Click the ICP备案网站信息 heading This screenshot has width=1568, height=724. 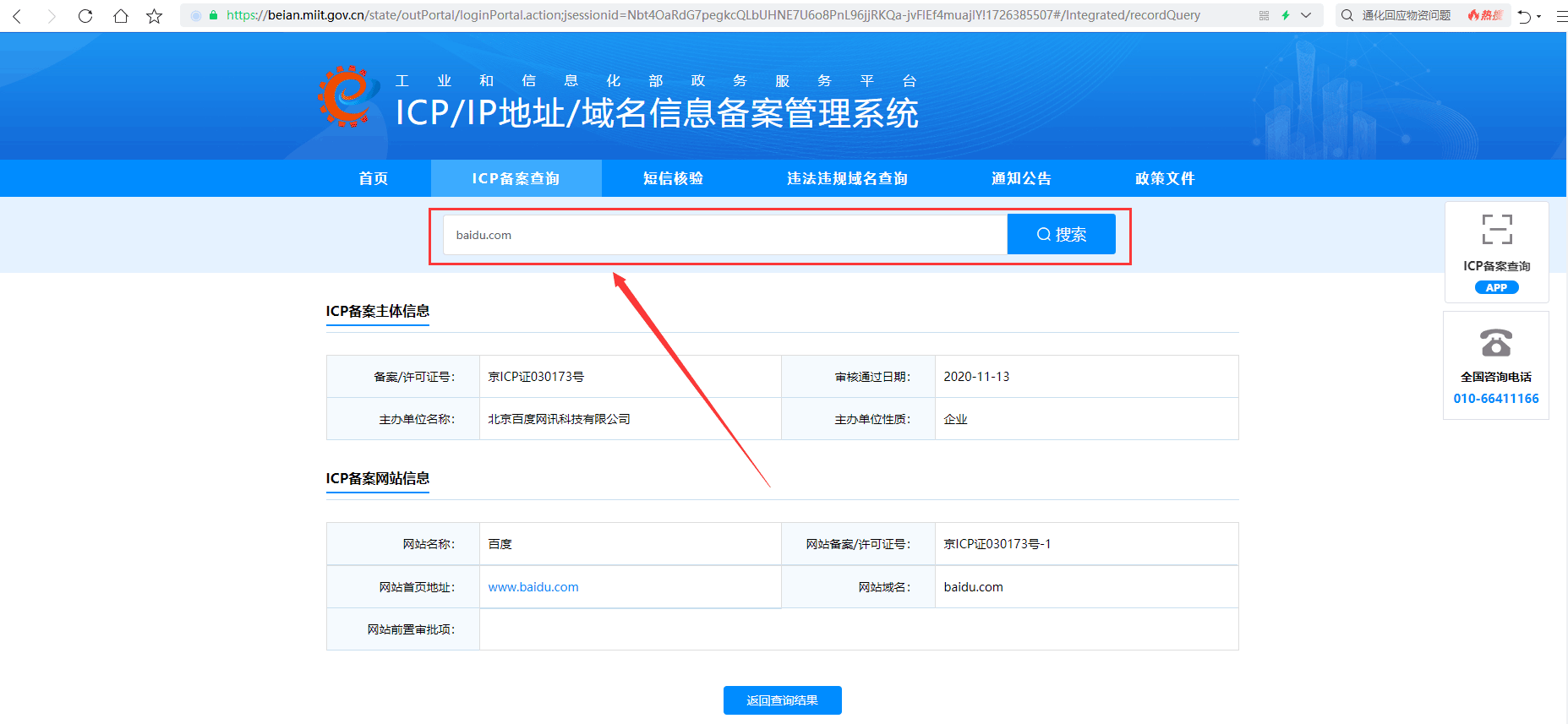pyautogui.click(x=378, y=478)
